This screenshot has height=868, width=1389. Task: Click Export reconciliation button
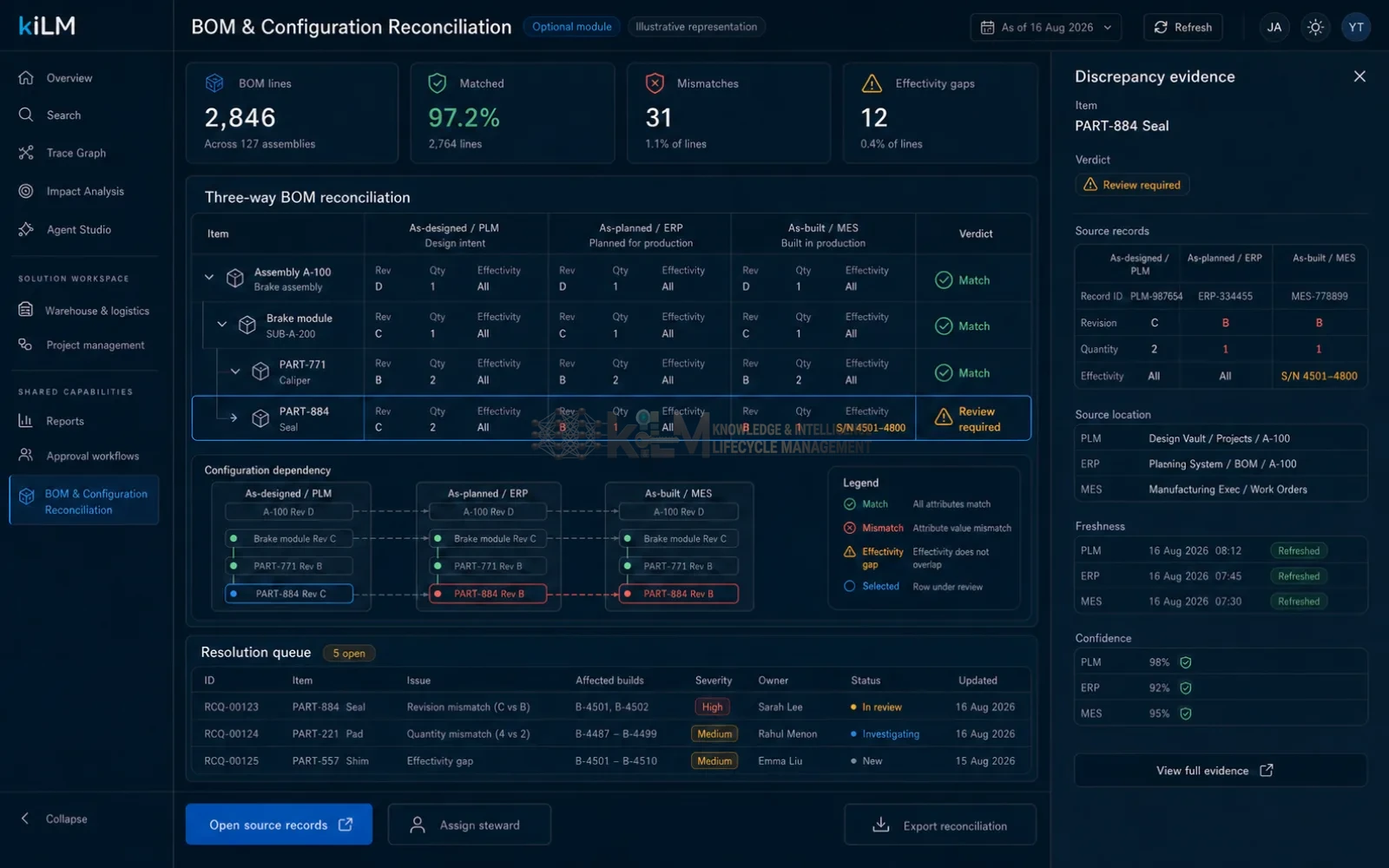(940, 825)
